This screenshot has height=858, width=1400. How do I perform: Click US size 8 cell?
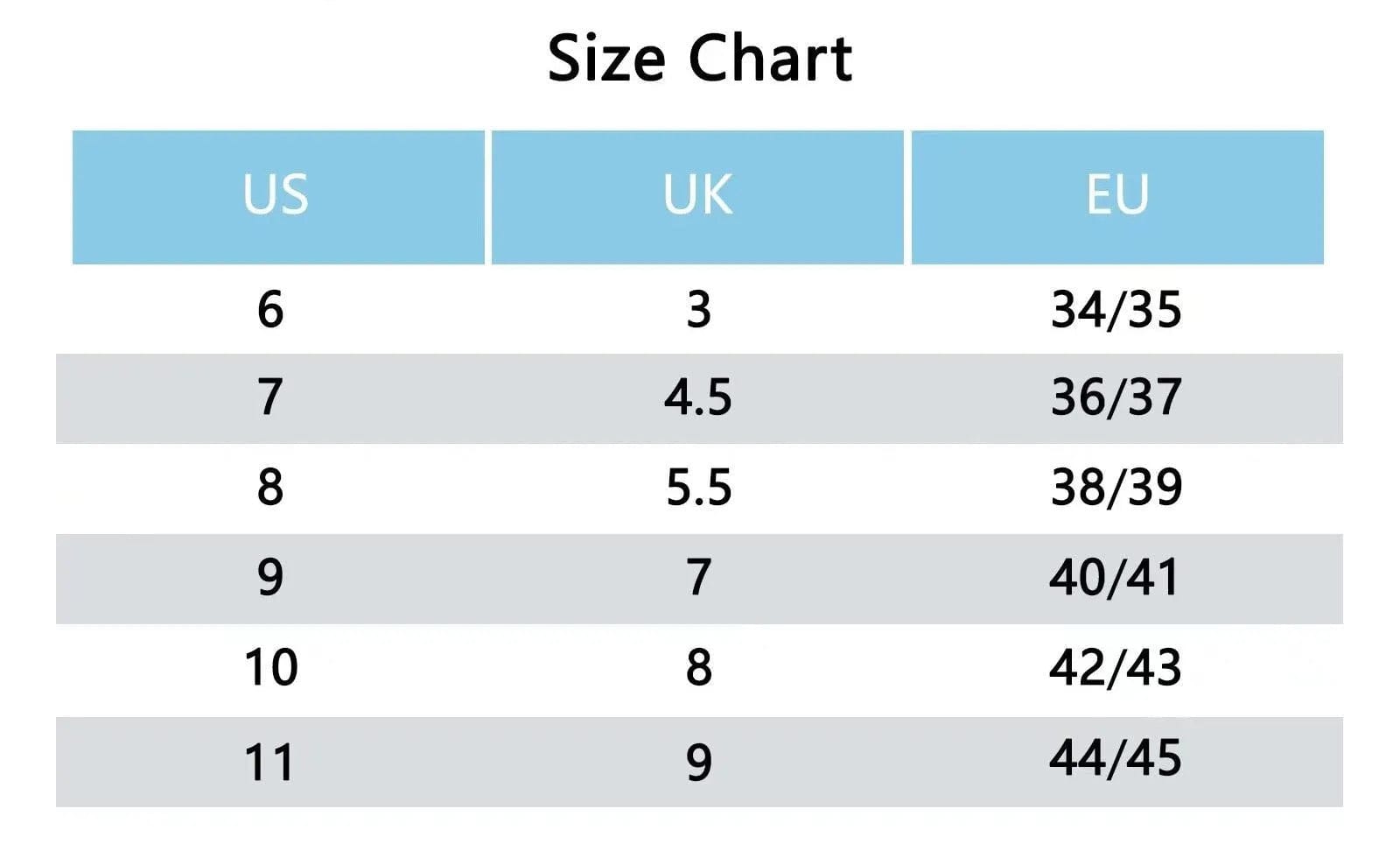tap(270, 487)
